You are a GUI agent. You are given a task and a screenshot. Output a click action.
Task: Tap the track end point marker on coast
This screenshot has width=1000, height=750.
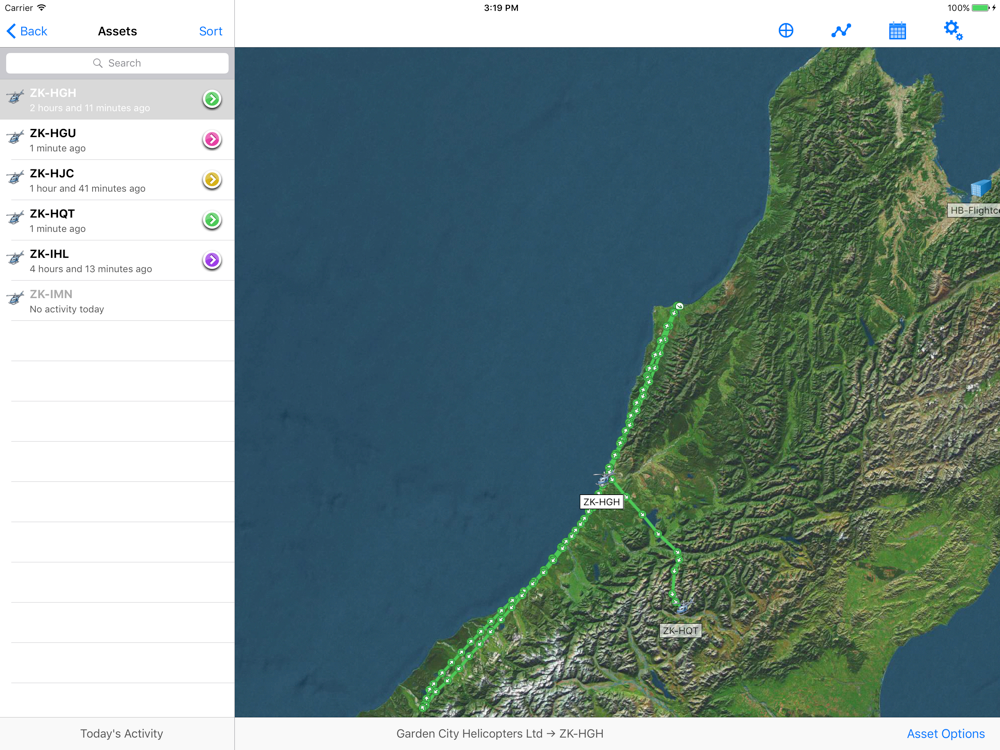point(679,306)
